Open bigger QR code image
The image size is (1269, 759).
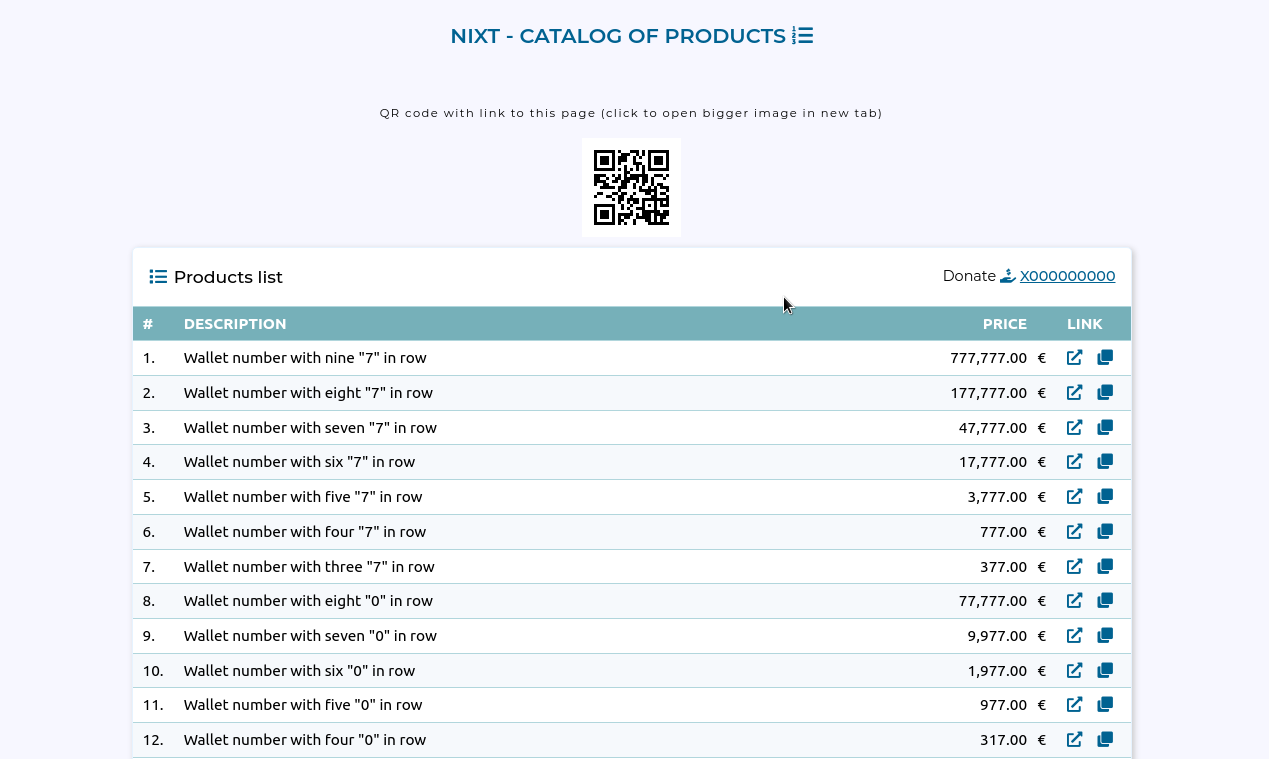[631, 186]
